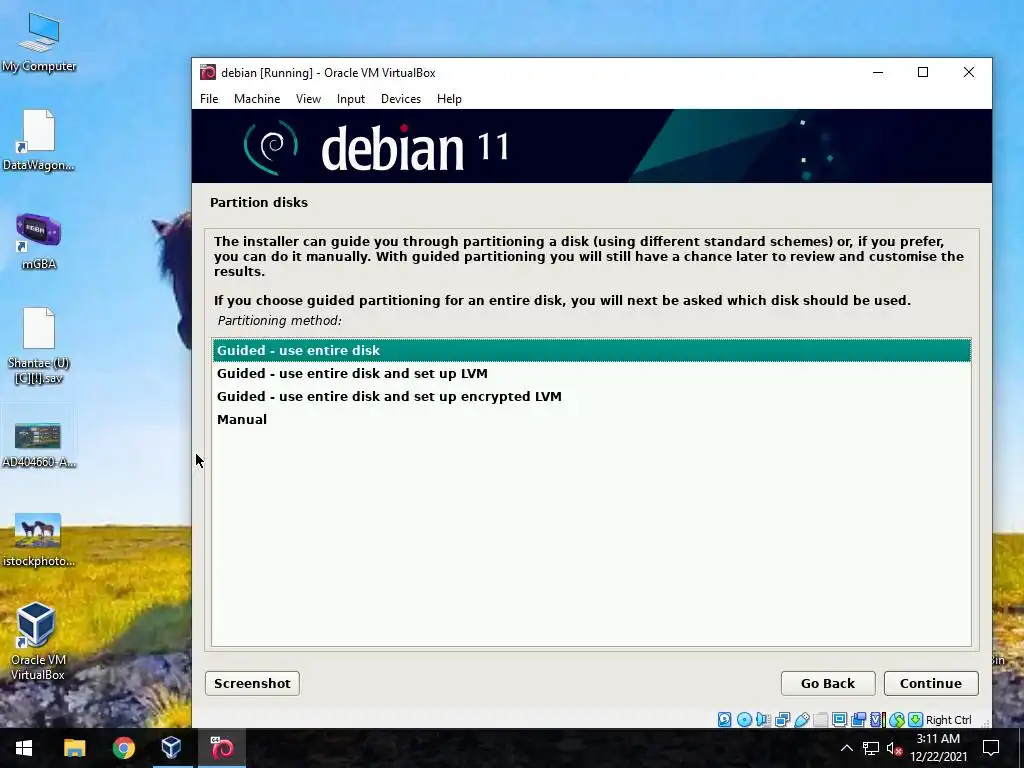Open the notification center icon
The image size is (1024, 768).
point(991,748)
